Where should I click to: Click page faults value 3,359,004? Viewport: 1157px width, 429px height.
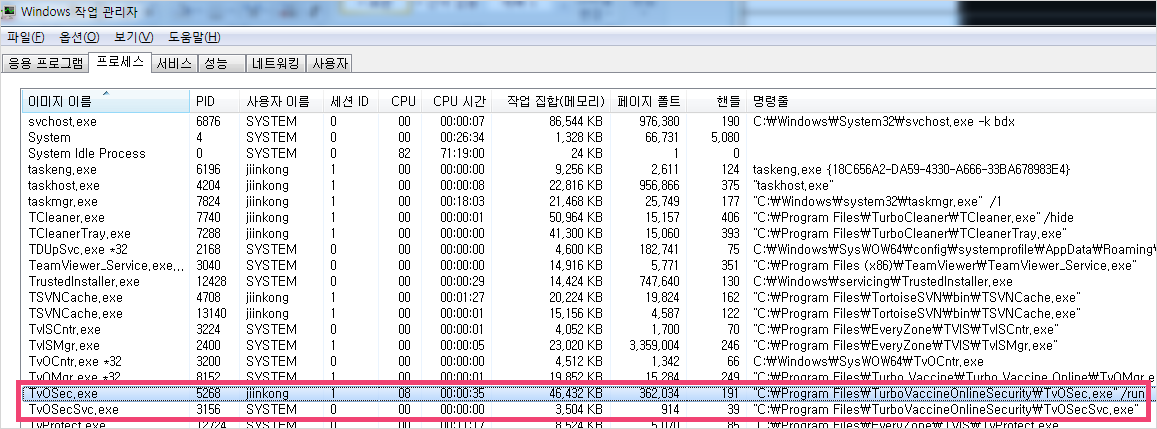652,346
